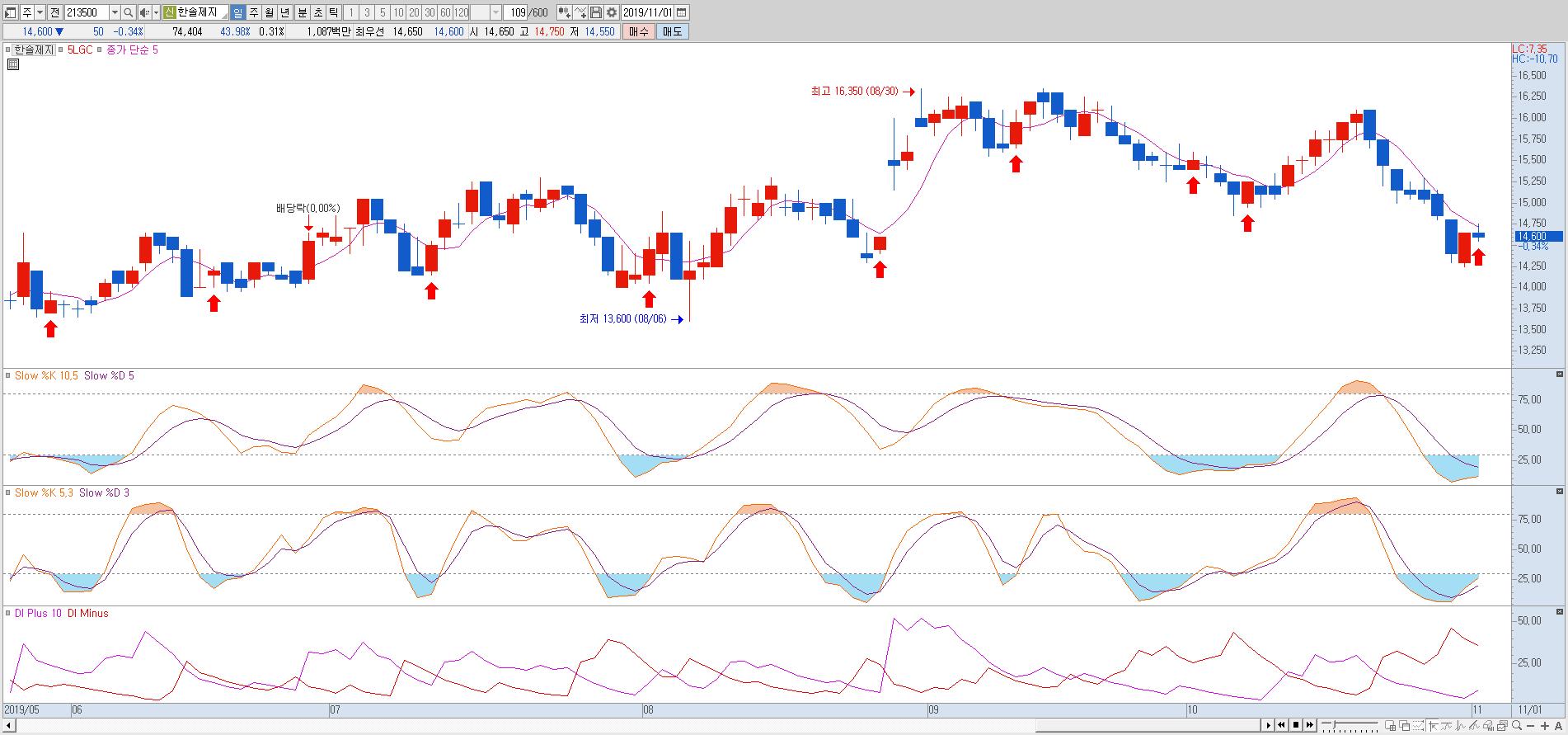Select the 120 interval button
Viewport: 1568px width, 735px height.
tap(461, 12)
